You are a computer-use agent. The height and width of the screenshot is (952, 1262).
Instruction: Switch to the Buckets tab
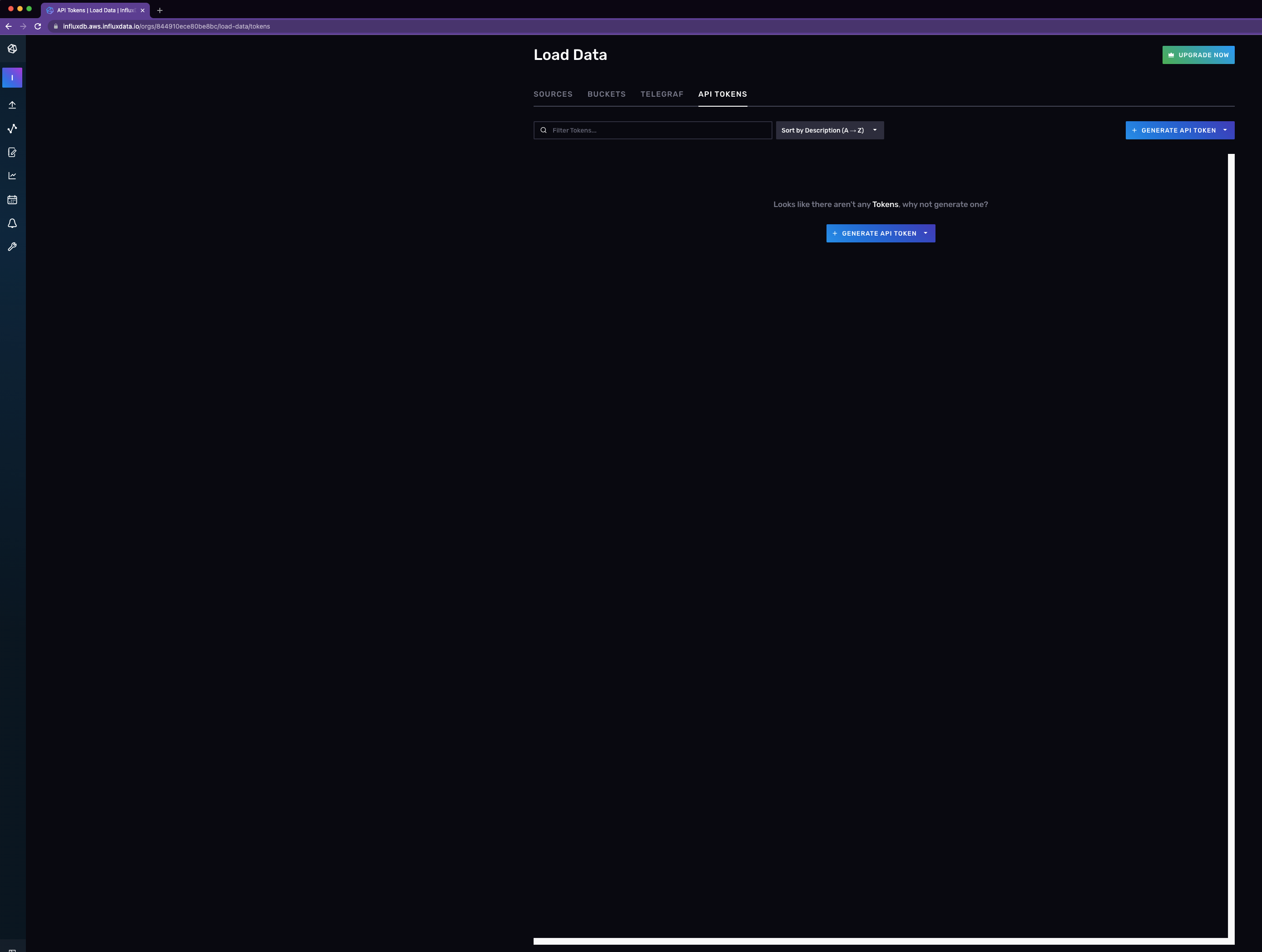(606, 94)
